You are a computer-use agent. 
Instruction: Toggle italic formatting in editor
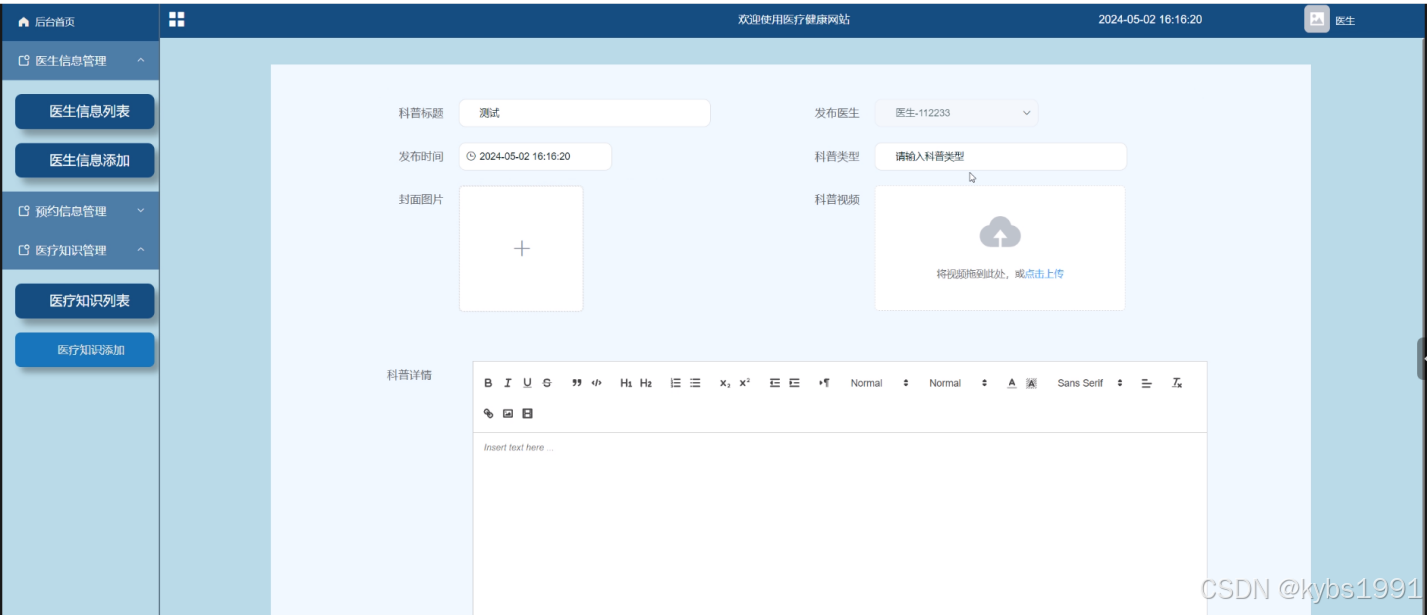click(508, 383)
